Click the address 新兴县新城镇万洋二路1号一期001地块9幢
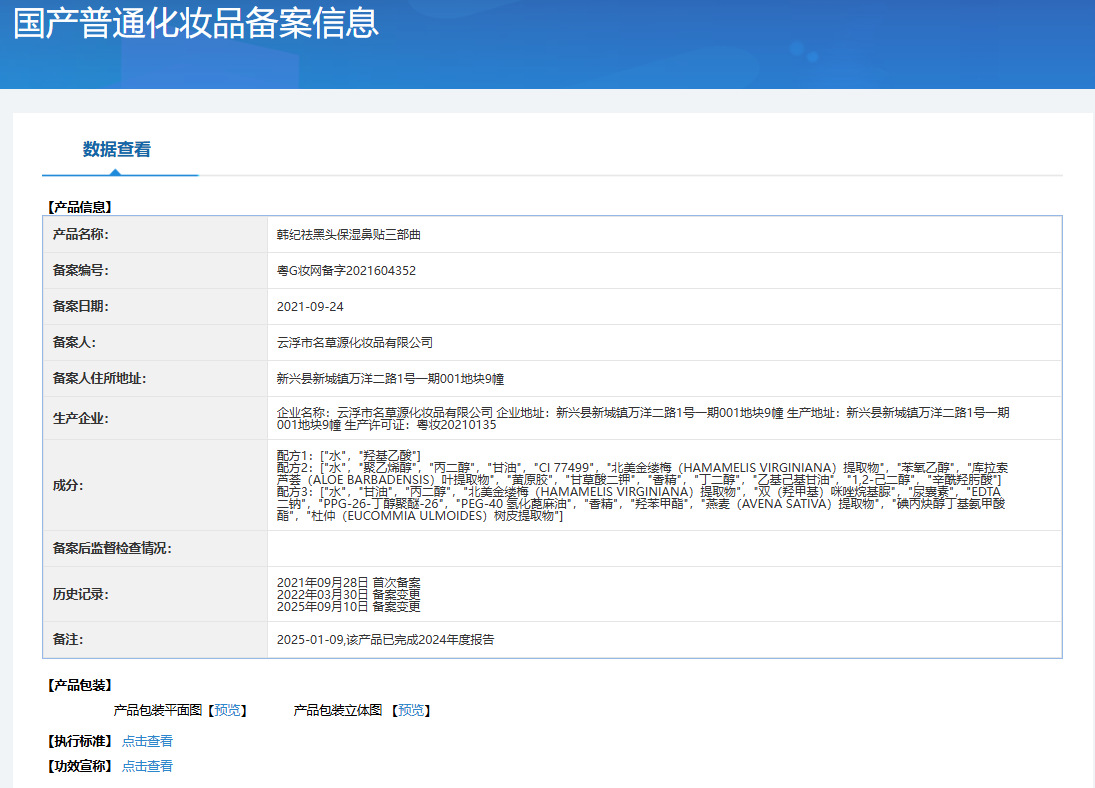The width and height of the screenshot is (1095, 788). (x=390, y=379)
